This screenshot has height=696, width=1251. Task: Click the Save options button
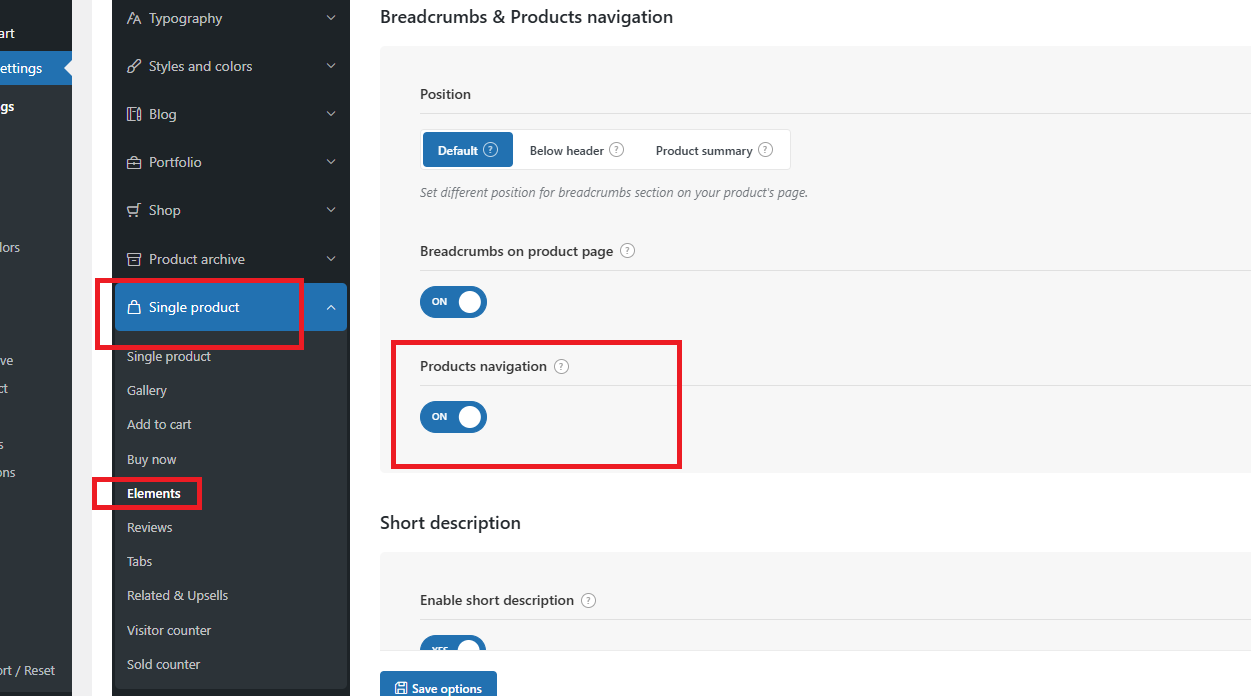tap(438, 684)
